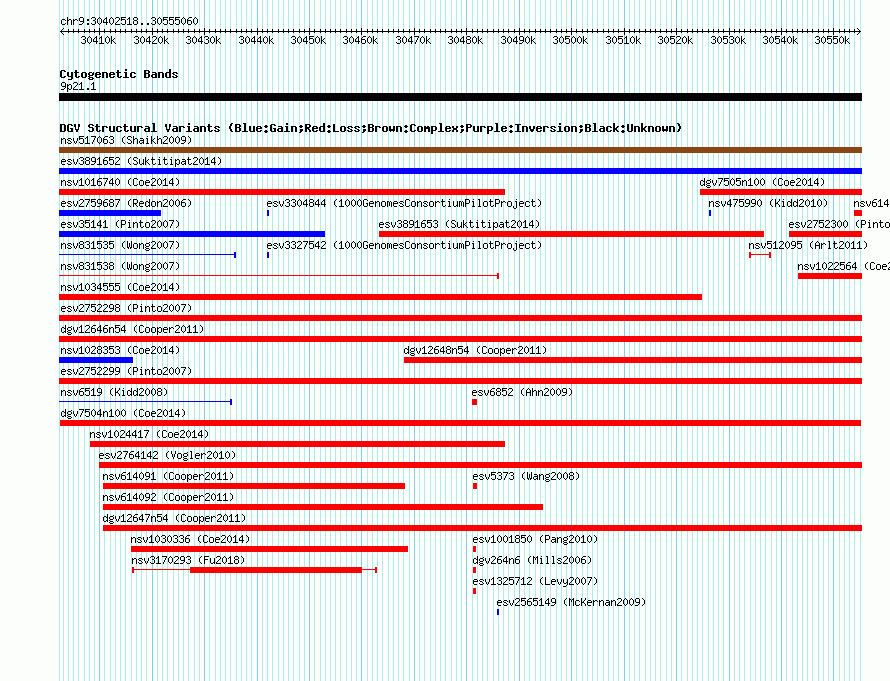
Task: Select the red nsv1030336 loss bar
Action: [270, 549]
